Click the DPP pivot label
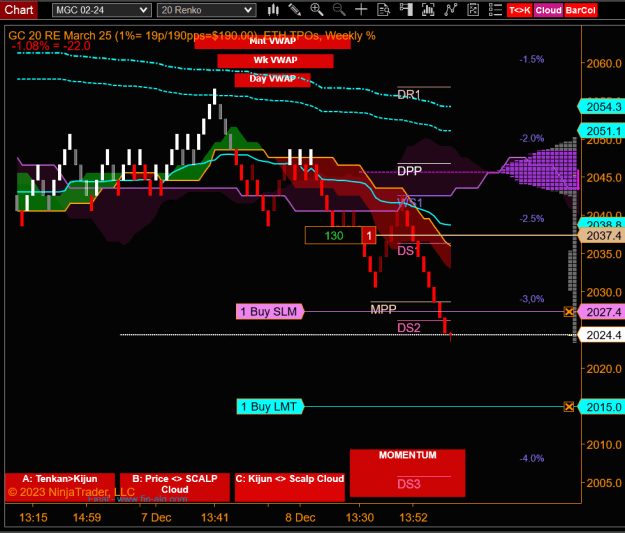625x533 pixels. [x=409, y=171]
